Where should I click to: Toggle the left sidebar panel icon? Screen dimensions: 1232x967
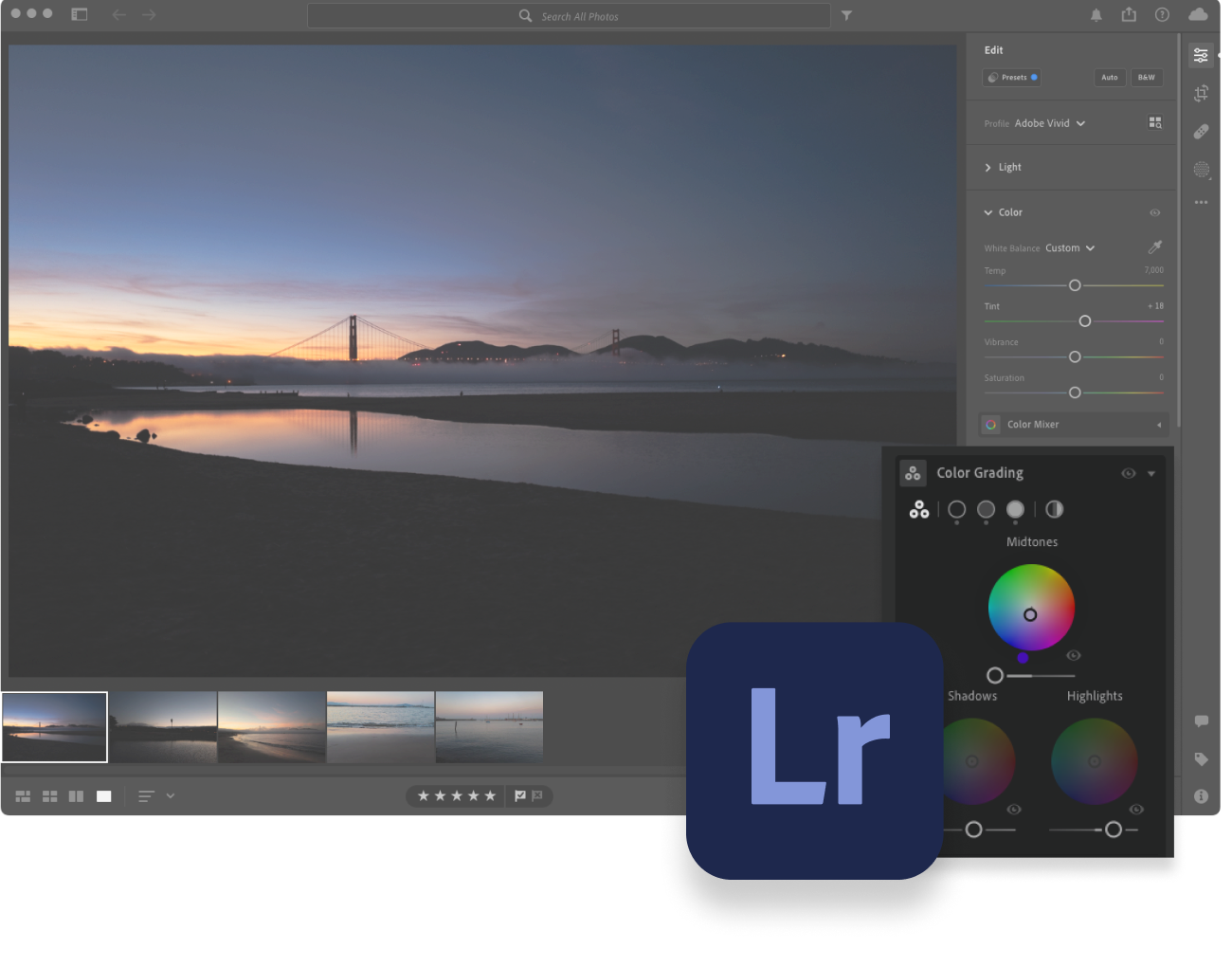coord(80,14)
